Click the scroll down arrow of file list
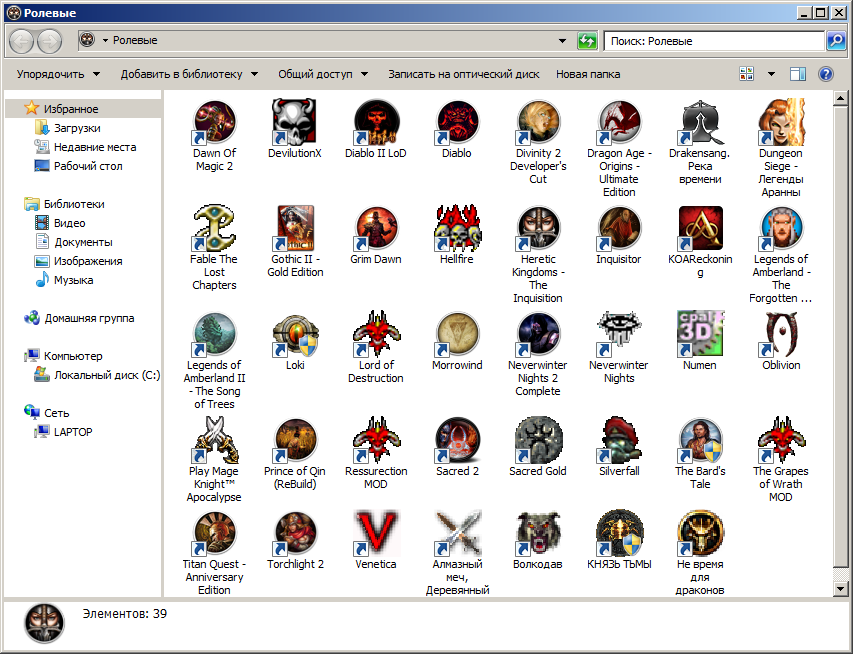Viewport: 853px width, 654px height. 840,588
